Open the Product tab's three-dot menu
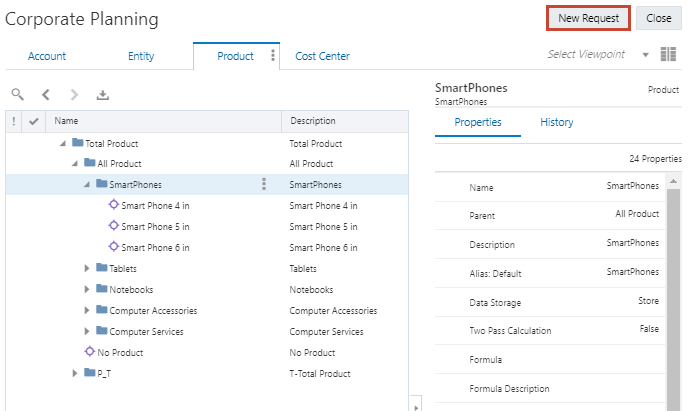The height and width of the screenshot is (411, 693). click(273, 55)
